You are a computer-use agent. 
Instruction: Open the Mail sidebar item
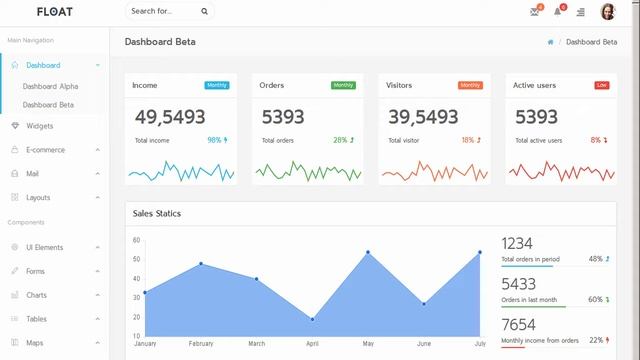pos(32,174)
